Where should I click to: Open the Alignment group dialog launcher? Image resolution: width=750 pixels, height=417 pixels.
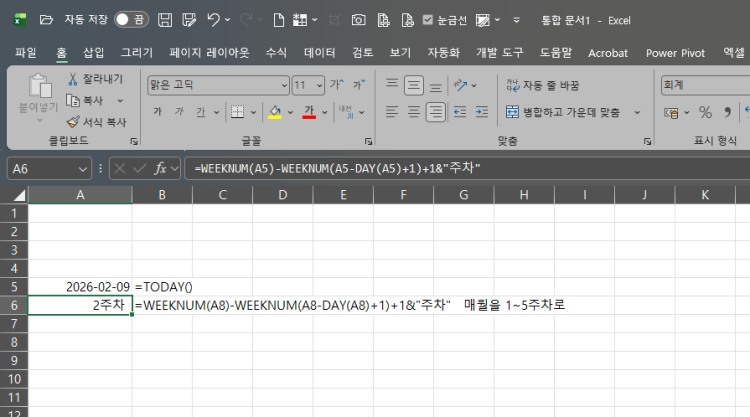coord(647,142)
